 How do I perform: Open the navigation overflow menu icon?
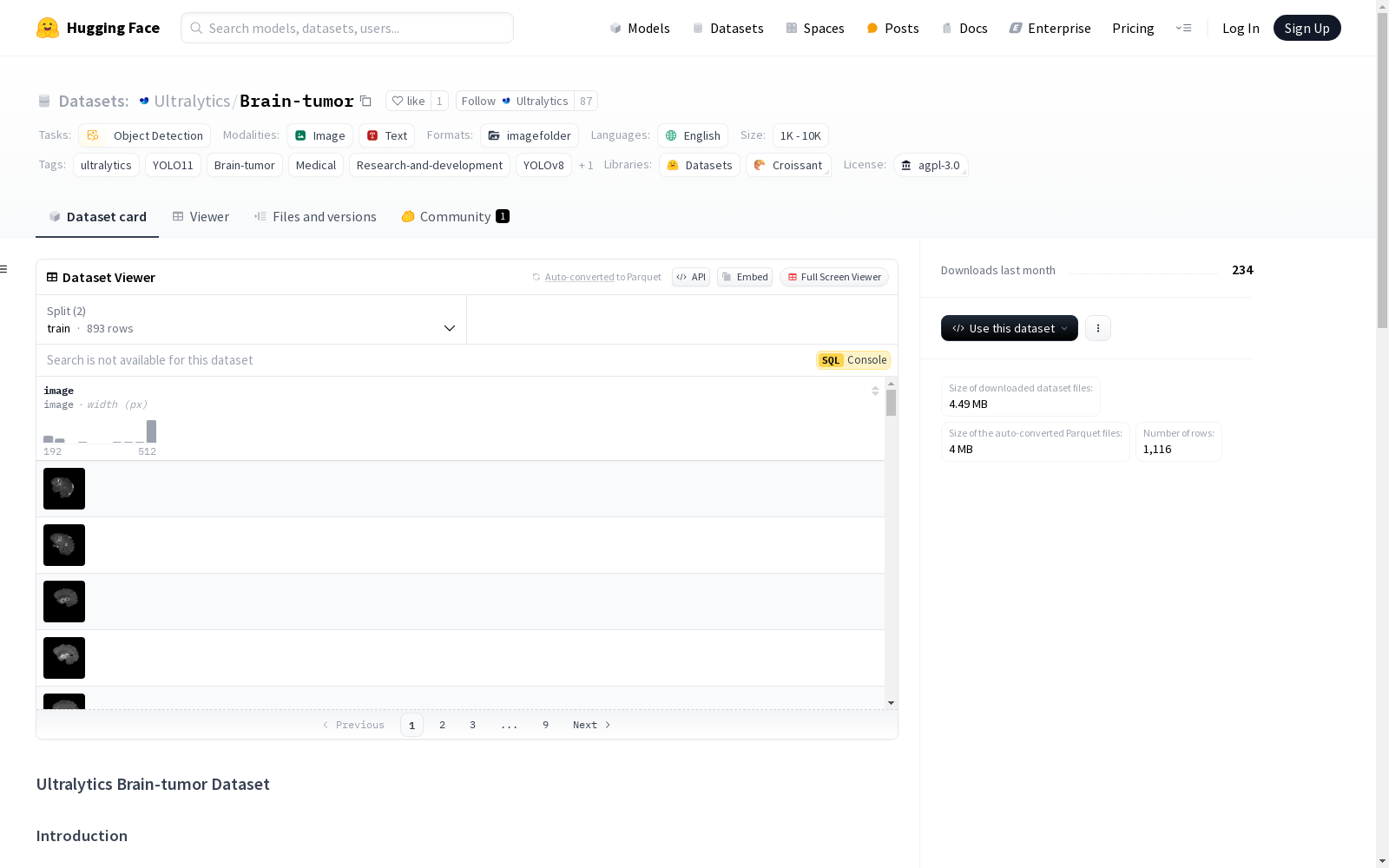(x=1183, y=28)
